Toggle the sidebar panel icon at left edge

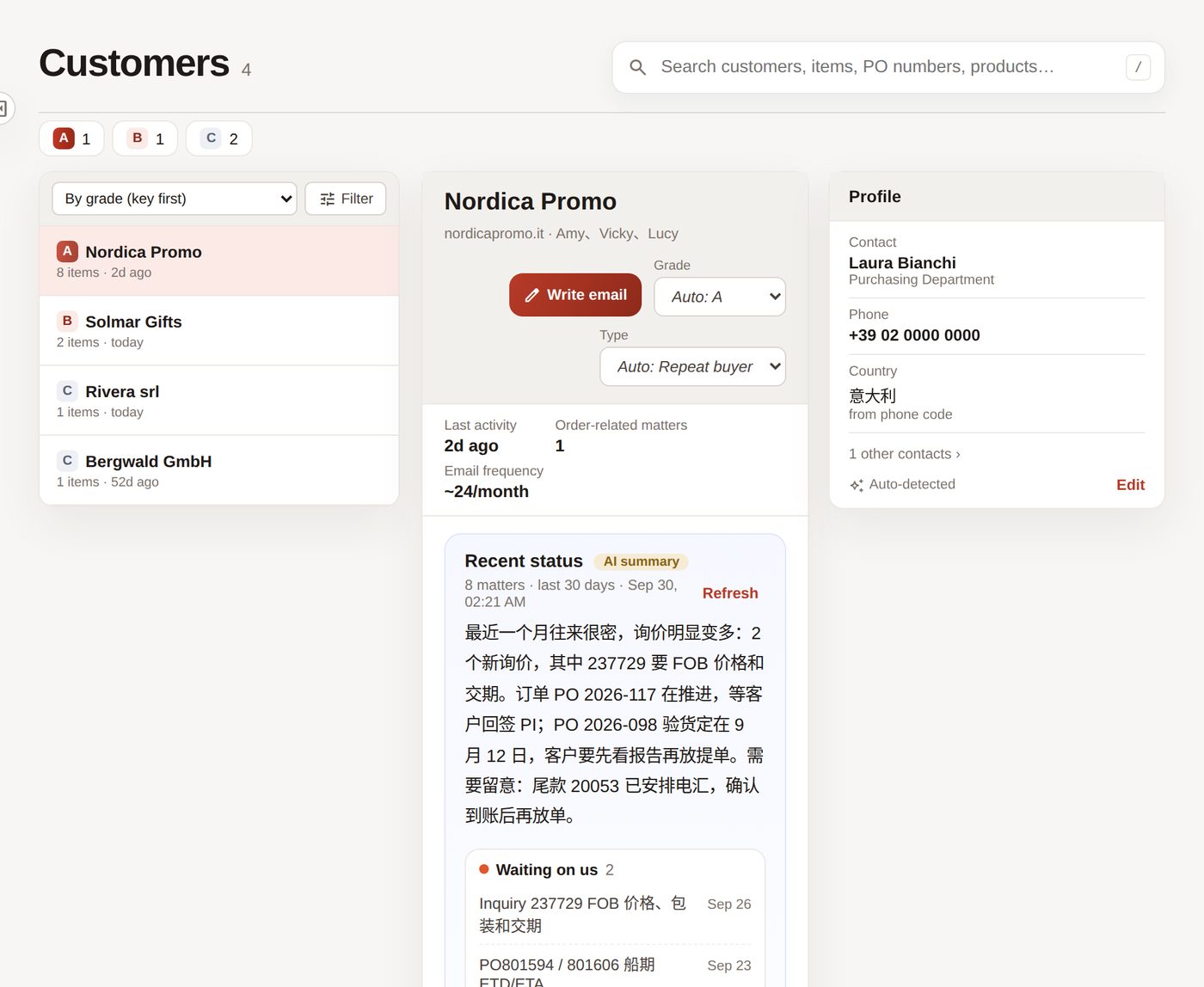click(x=3, y=108)
